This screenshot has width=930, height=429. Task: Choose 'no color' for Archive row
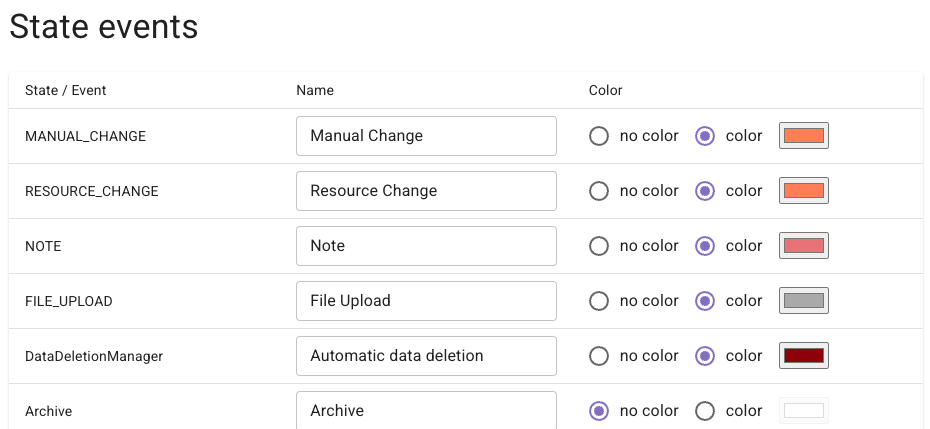598,411
